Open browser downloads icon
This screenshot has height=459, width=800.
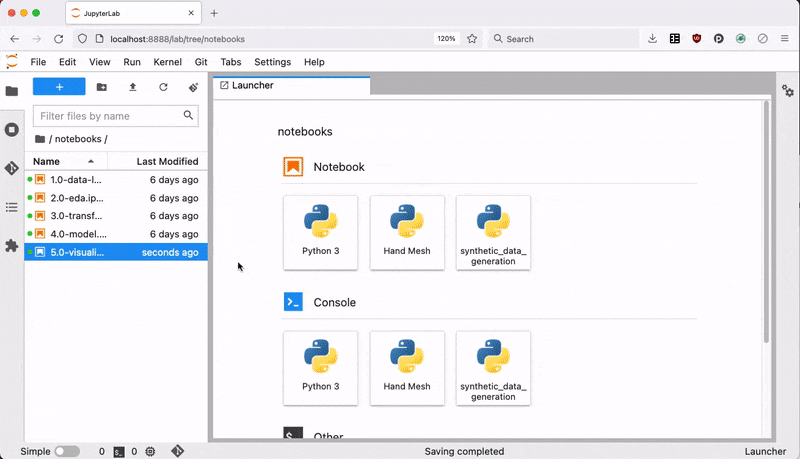click(x=653, y=39)
